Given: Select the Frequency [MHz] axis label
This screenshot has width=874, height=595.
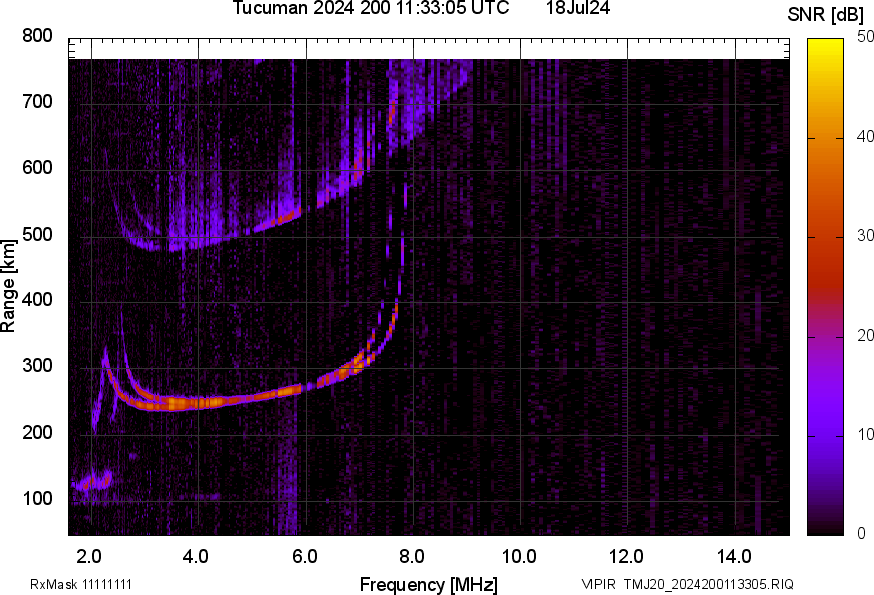Looking at the screenshot, I should click(x=428, y=584).
